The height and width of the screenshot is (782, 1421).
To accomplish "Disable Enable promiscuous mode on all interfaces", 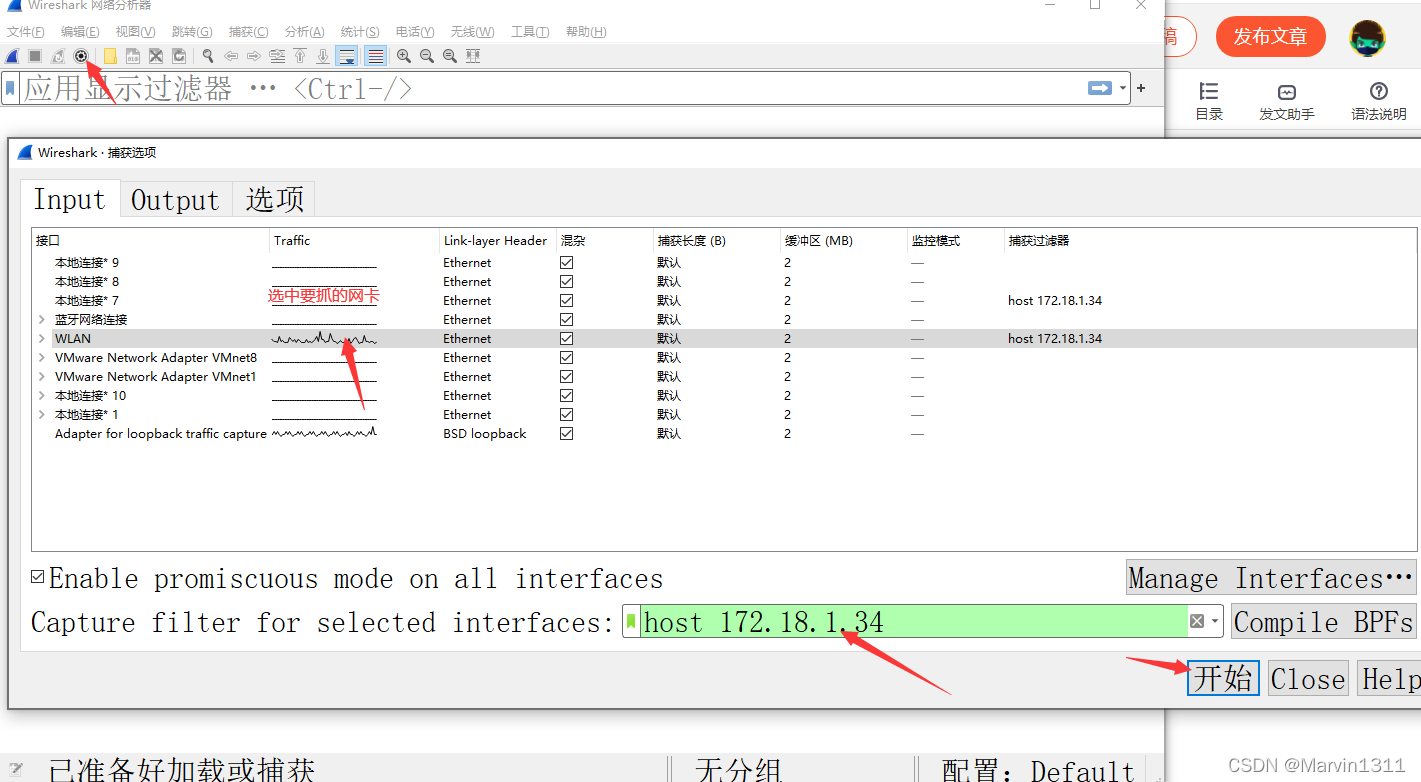I will (37, 578).
